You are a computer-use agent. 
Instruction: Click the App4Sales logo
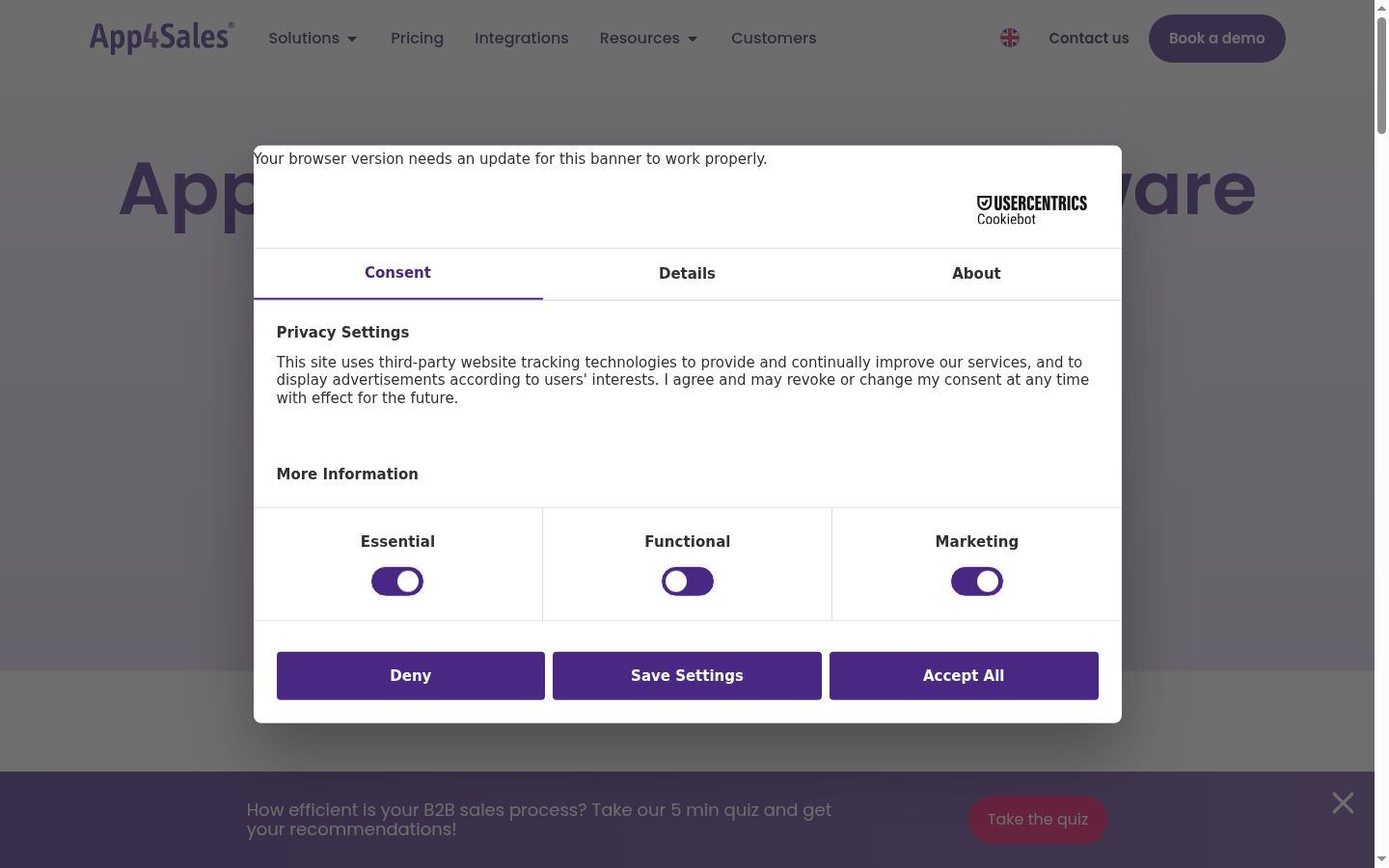161,38
